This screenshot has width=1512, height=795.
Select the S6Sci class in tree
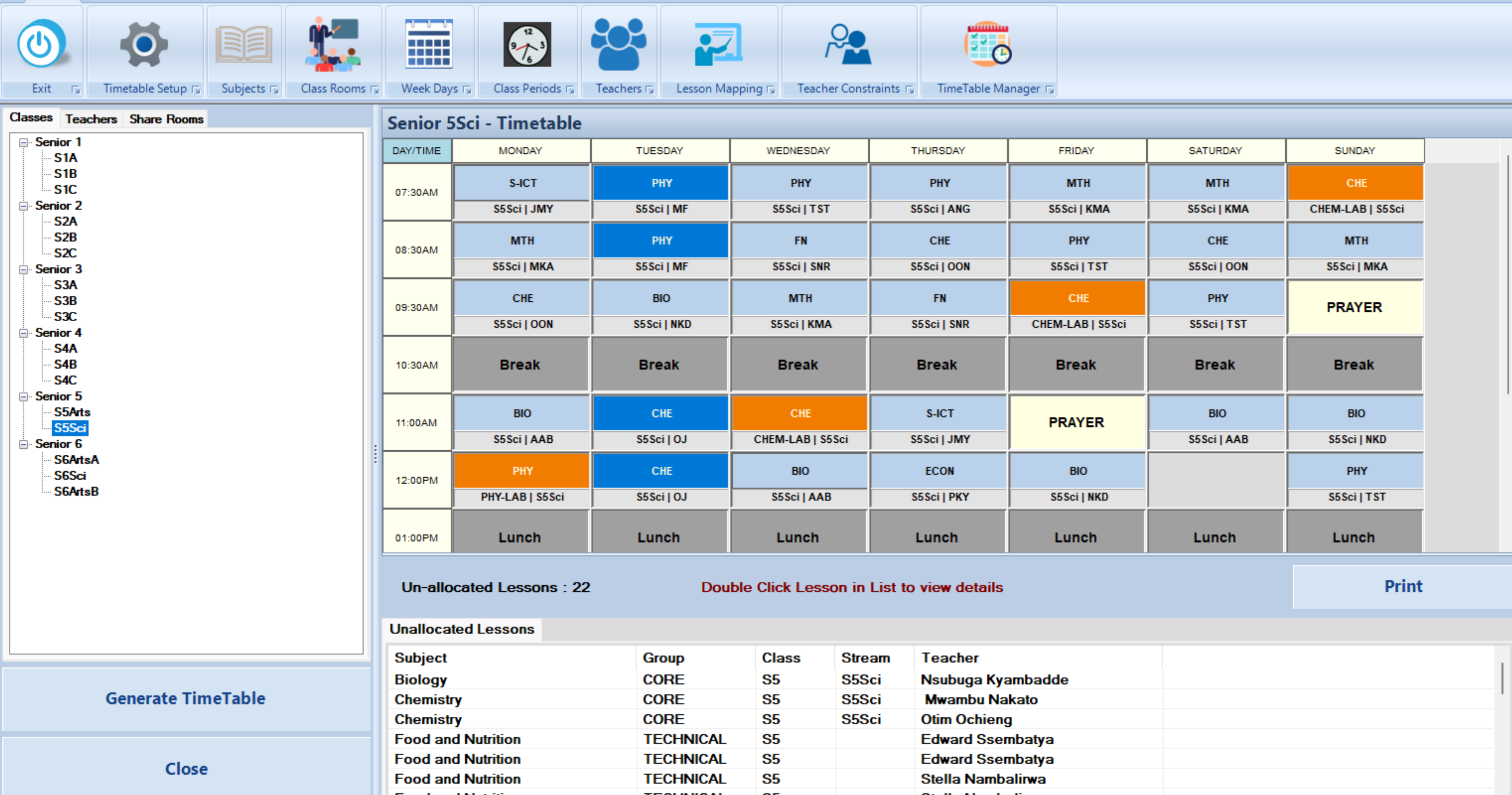pos(70,476)
